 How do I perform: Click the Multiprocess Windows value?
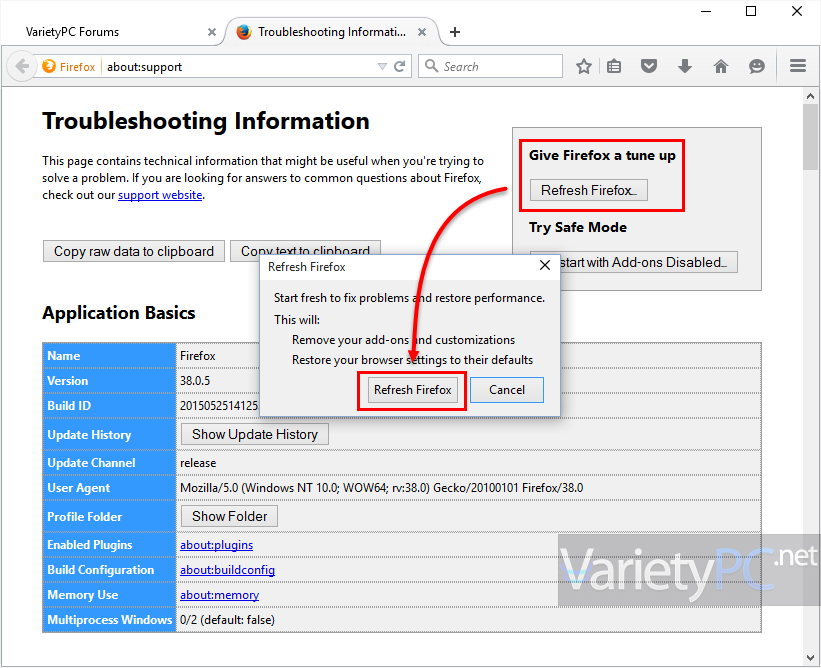227,620
